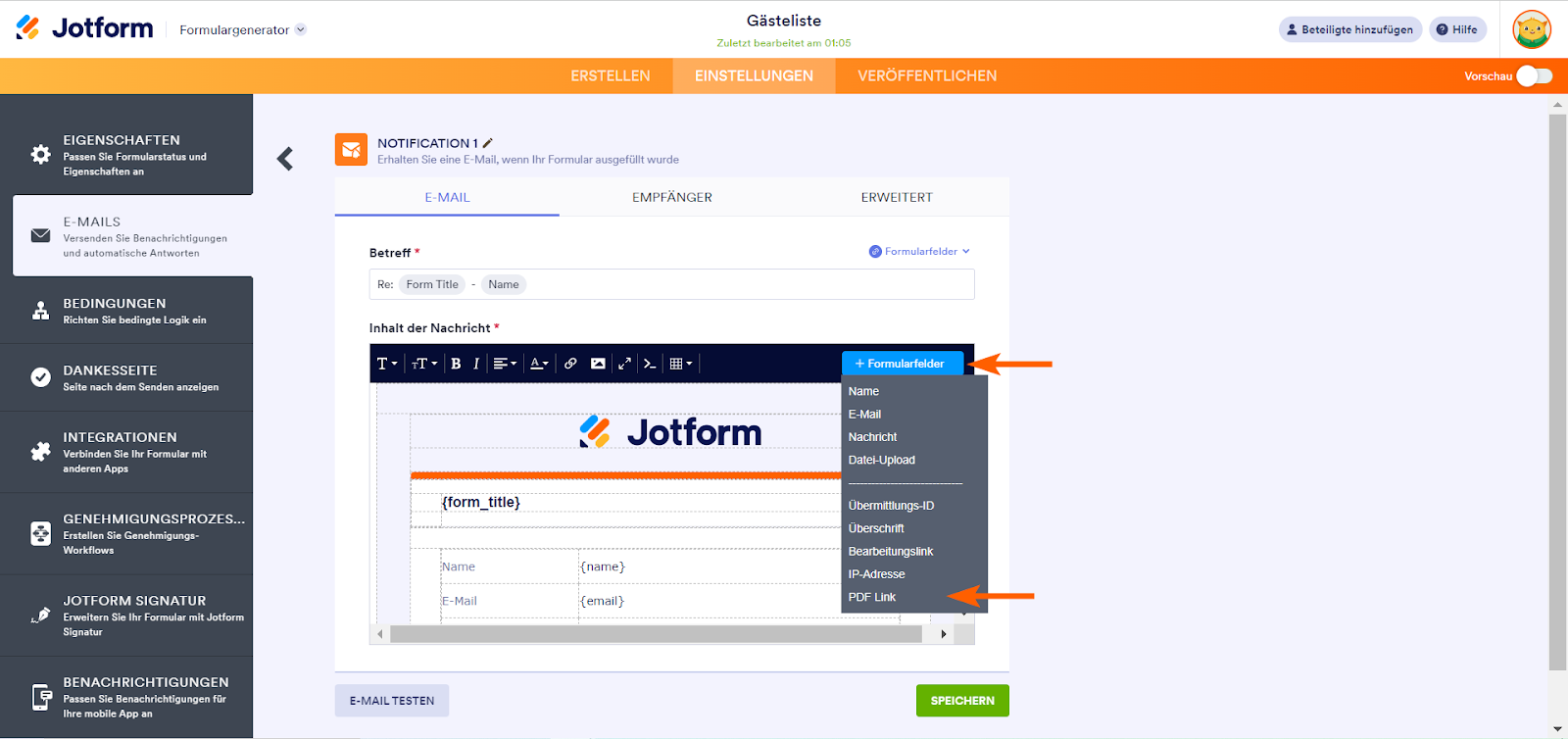1568x739 pixels.
Task: Open the Benachrichtigungen mobile icon
Action: [40, 697]
